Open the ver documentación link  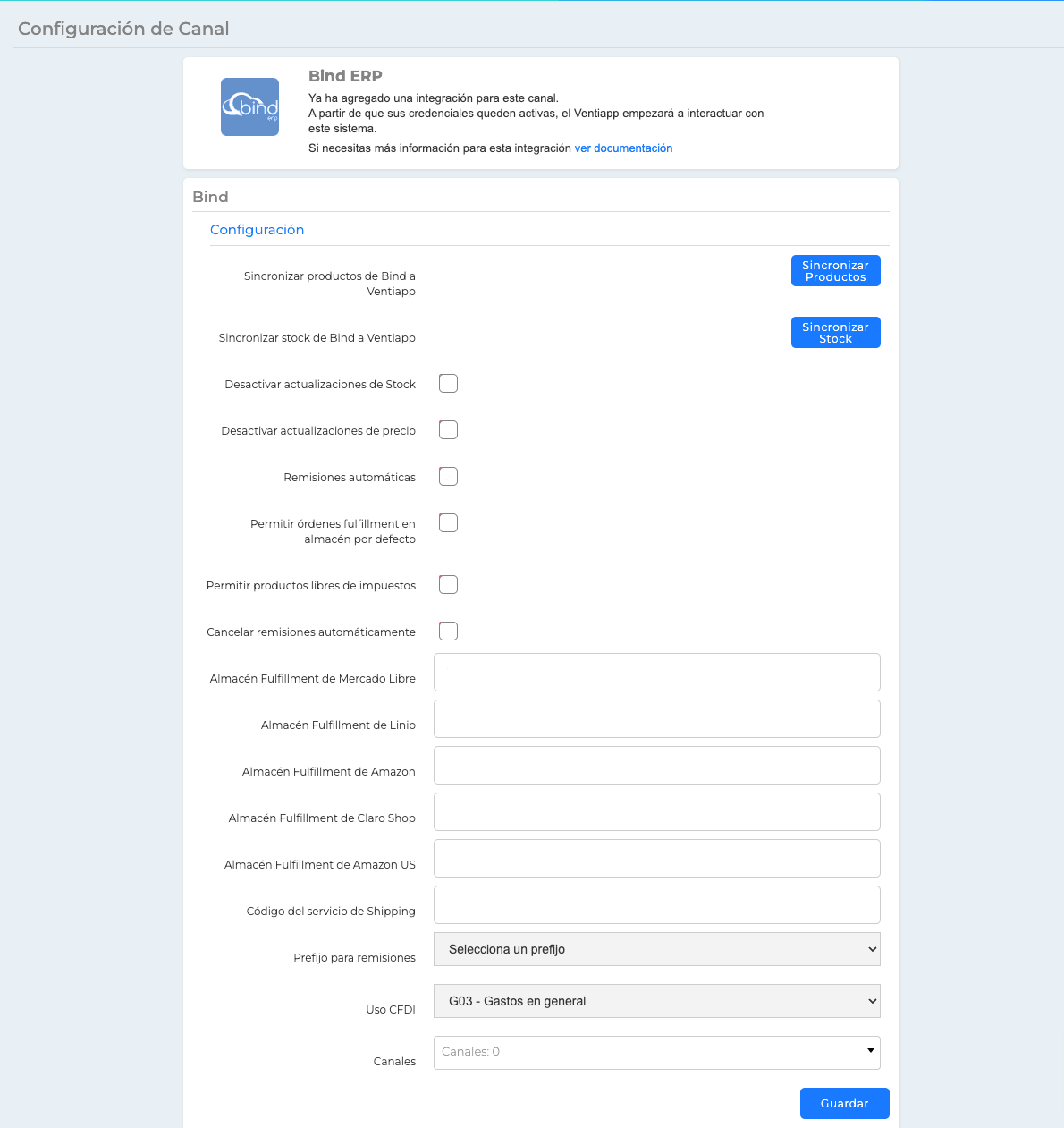[x=623, y=148]
